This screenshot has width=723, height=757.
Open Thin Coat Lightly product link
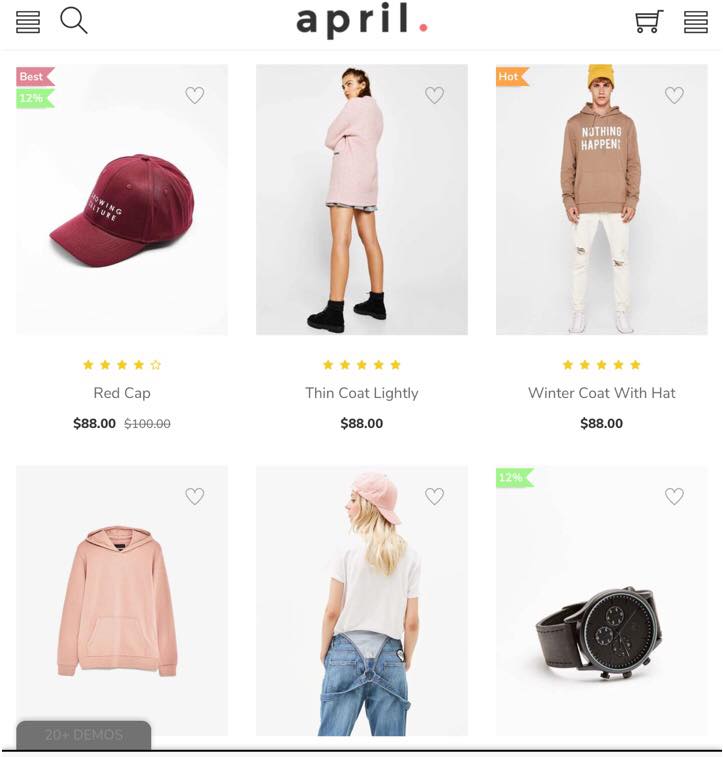coord(362,393)
